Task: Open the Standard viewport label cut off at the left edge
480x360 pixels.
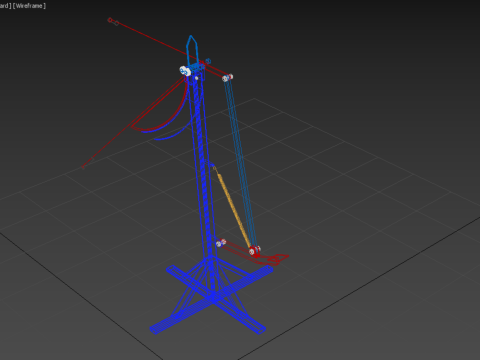Action: [5, 6]
